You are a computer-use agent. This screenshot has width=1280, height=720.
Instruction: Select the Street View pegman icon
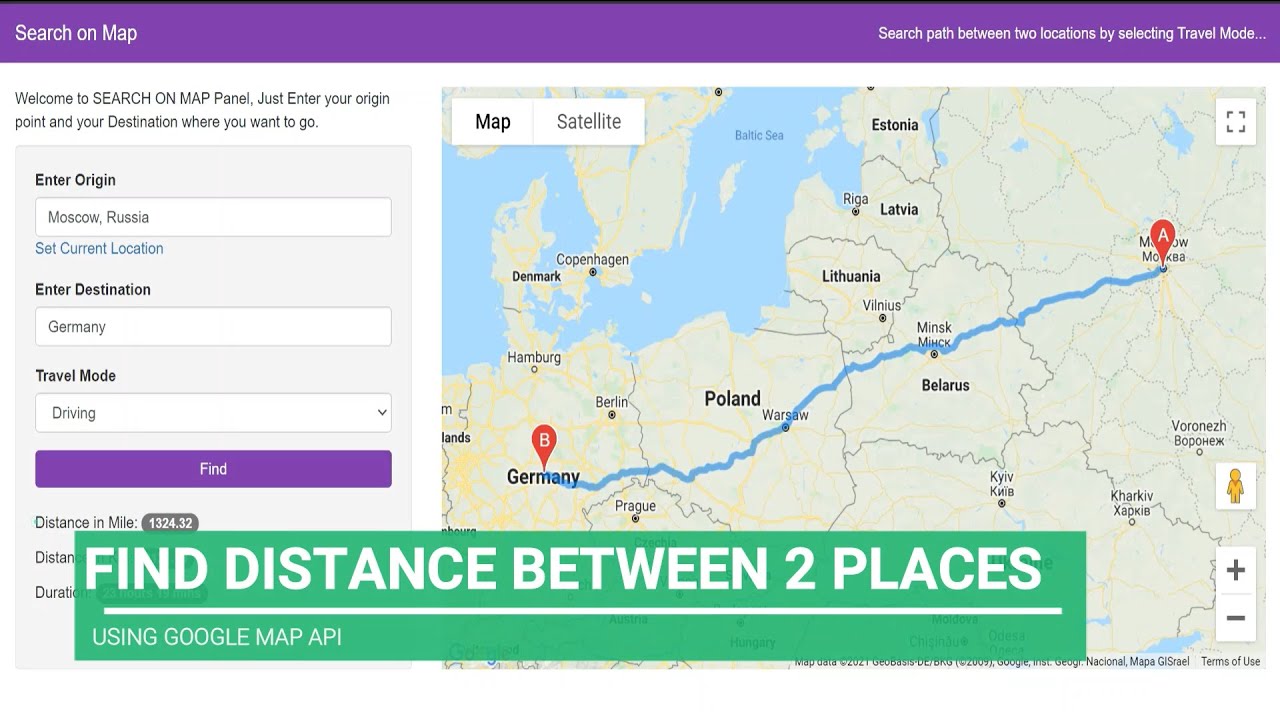[x=1236, y=487]
